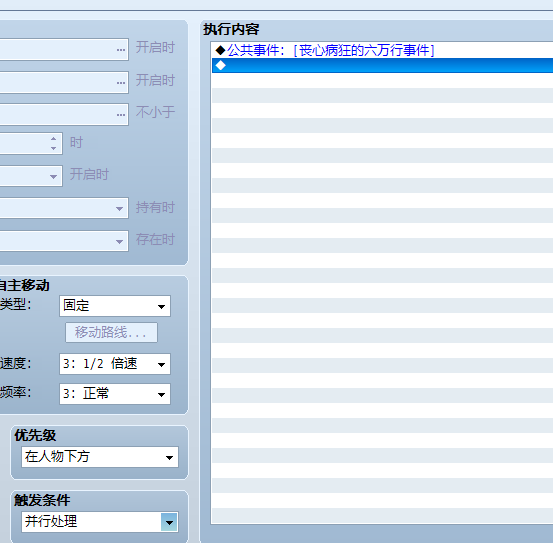
Task: Open the 触发条件 dropdown showing 并行处理
Action: (x=100, y=522)
